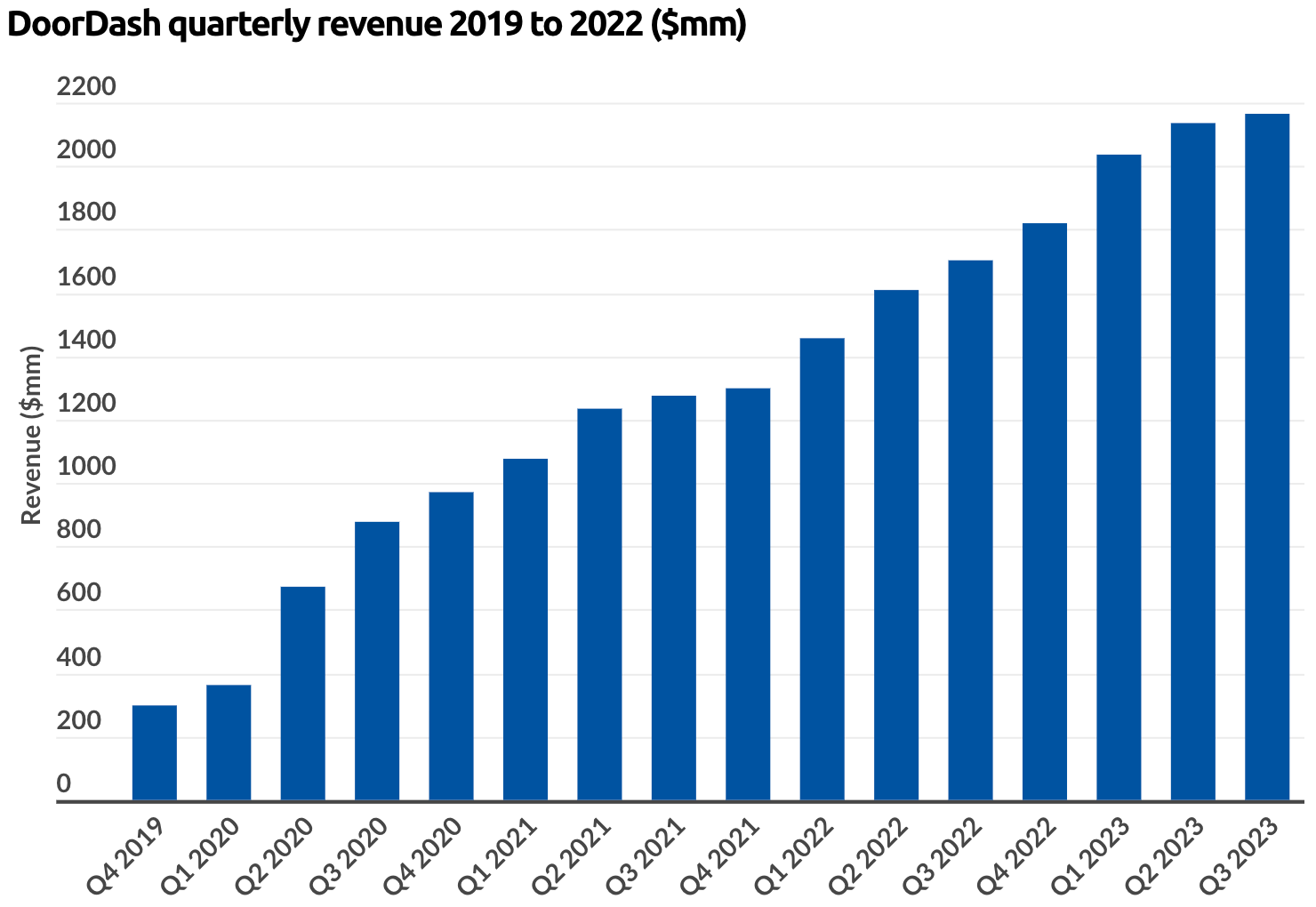Click the '0' y-axis value
Image resolution: width=1316 pixels, height=907 pixels.
click(x=64, y=783)
